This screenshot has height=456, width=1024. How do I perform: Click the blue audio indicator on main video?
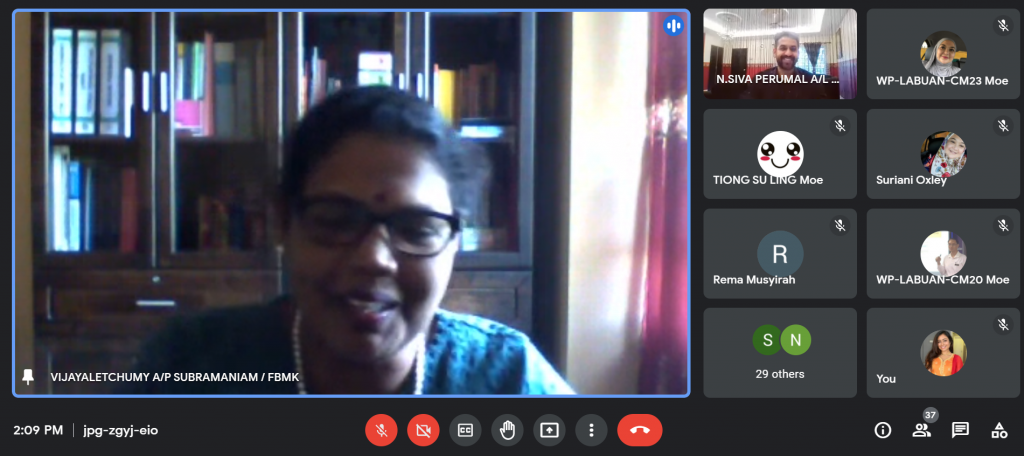[x=673, y=26]
